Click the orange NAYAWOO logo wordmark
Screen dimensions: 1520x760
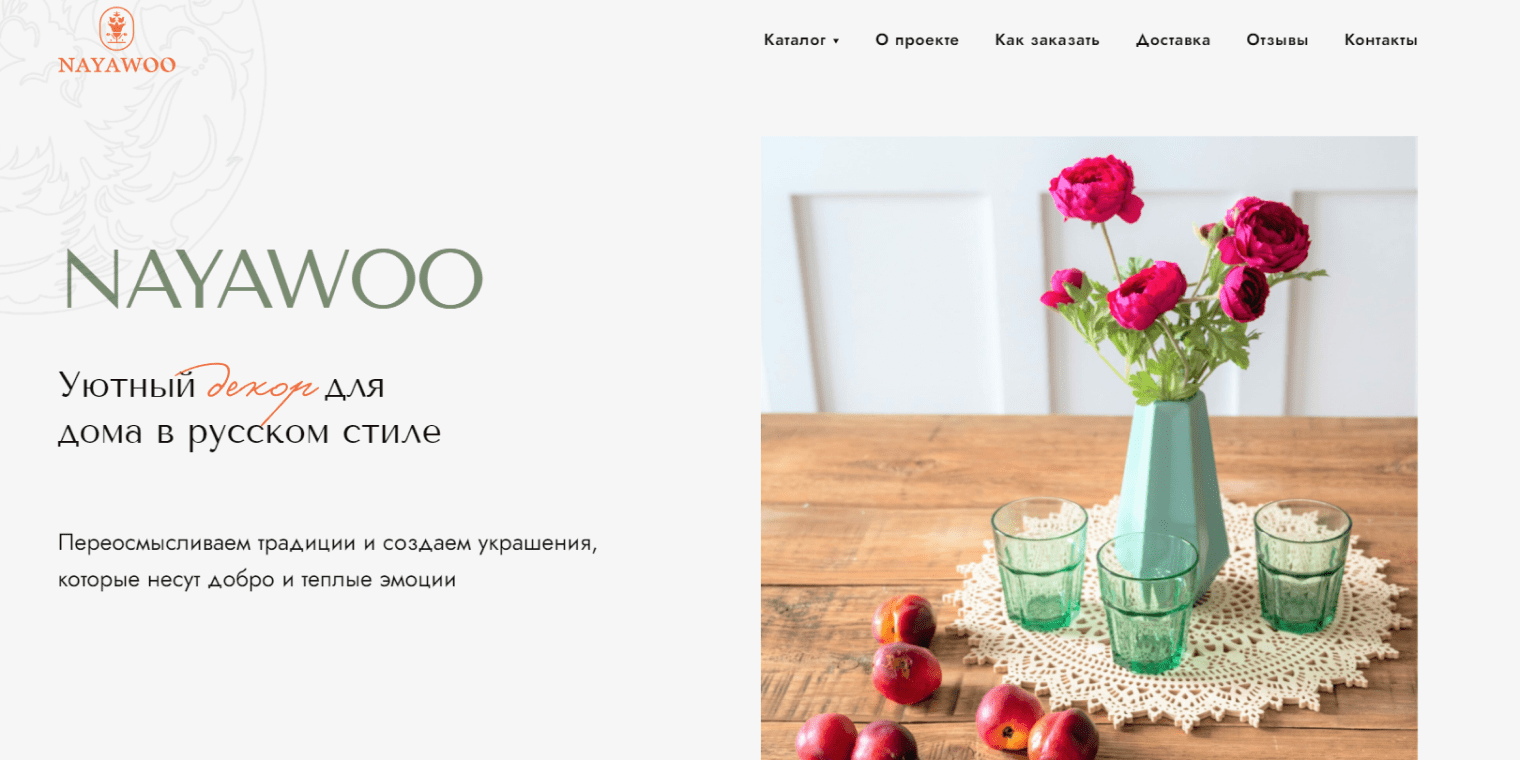pyautogui.click(x=117, y=65)
